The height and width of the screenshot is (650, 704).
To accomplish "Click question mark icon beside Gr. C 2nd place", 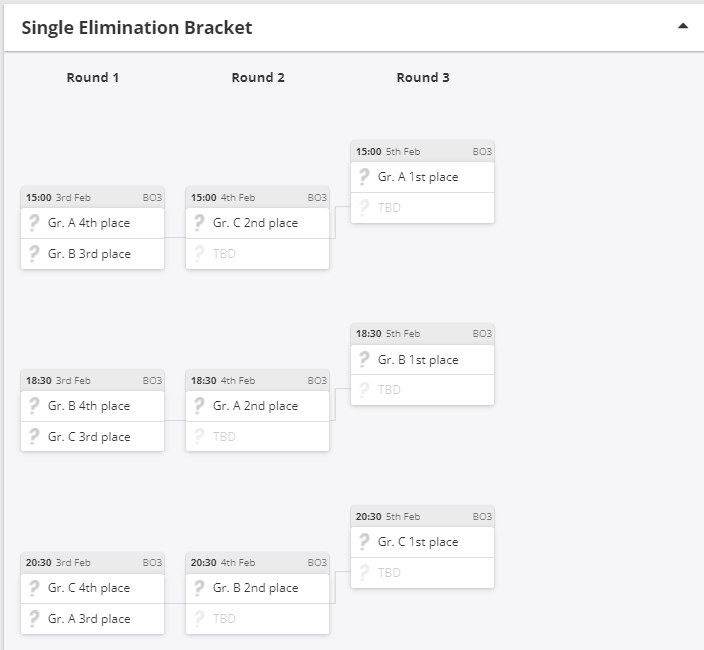I will click(199, 223).
